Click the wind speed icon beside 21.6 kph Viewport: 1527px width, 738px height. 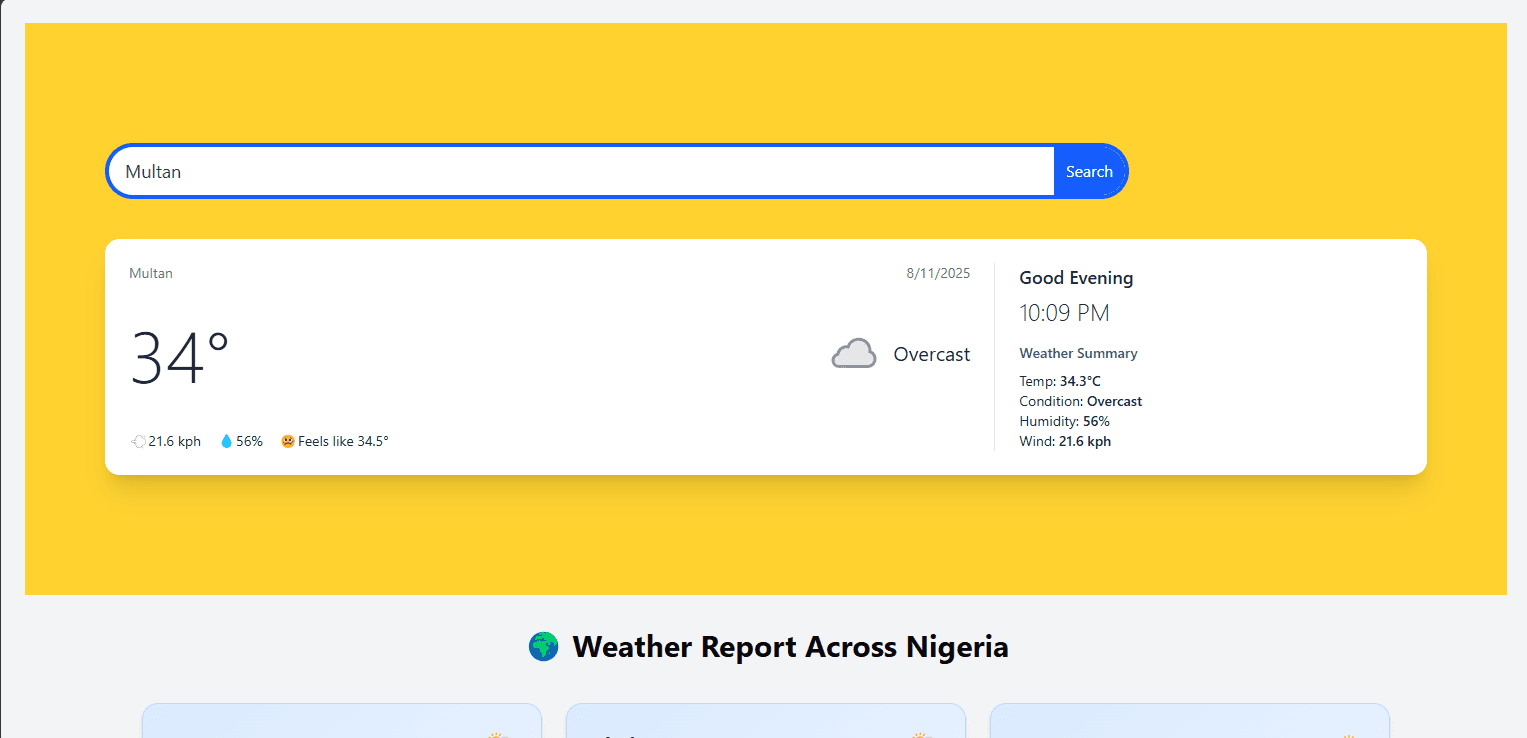click(x=139, y=441)
